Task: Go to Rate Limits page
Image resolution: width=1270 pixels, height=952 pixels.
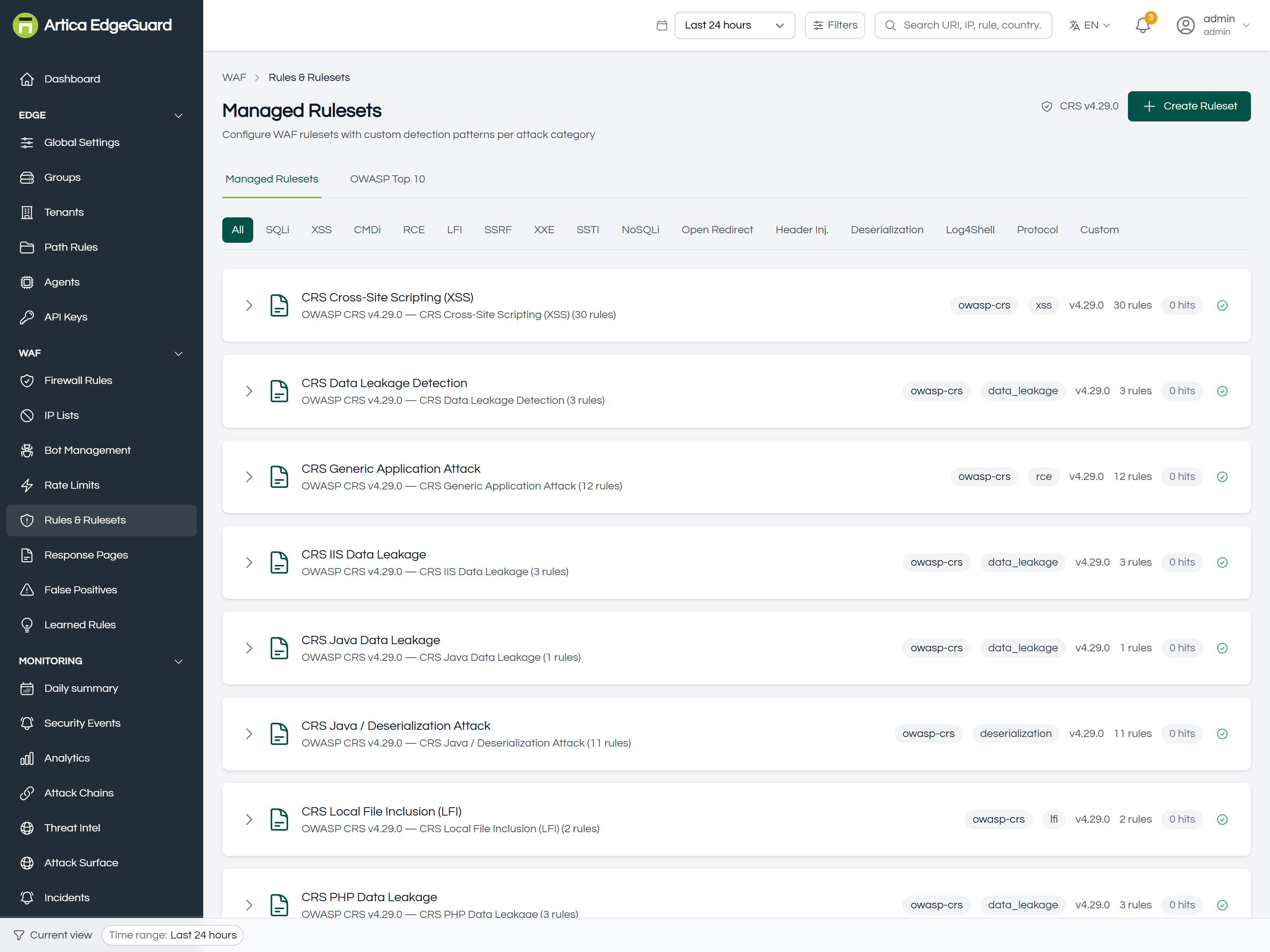Action: click(102, 486)
